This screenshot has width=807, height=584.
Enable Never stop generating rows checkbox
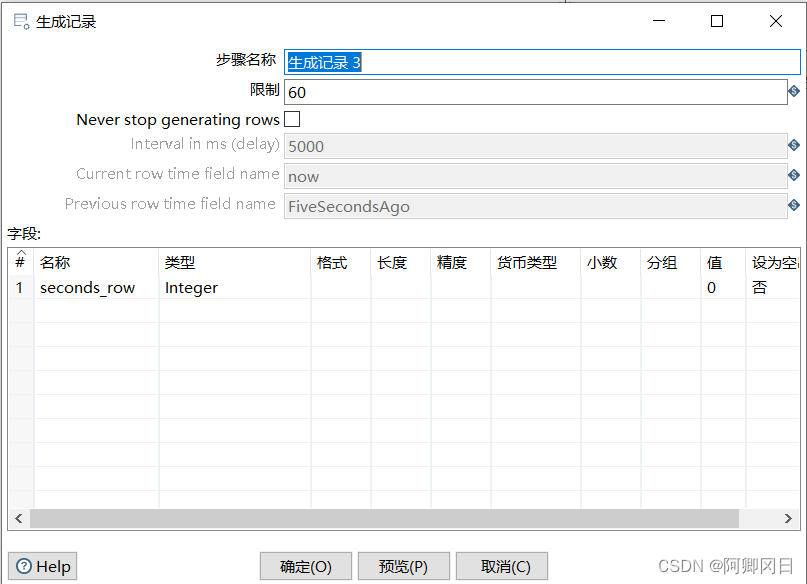(292, 119)
